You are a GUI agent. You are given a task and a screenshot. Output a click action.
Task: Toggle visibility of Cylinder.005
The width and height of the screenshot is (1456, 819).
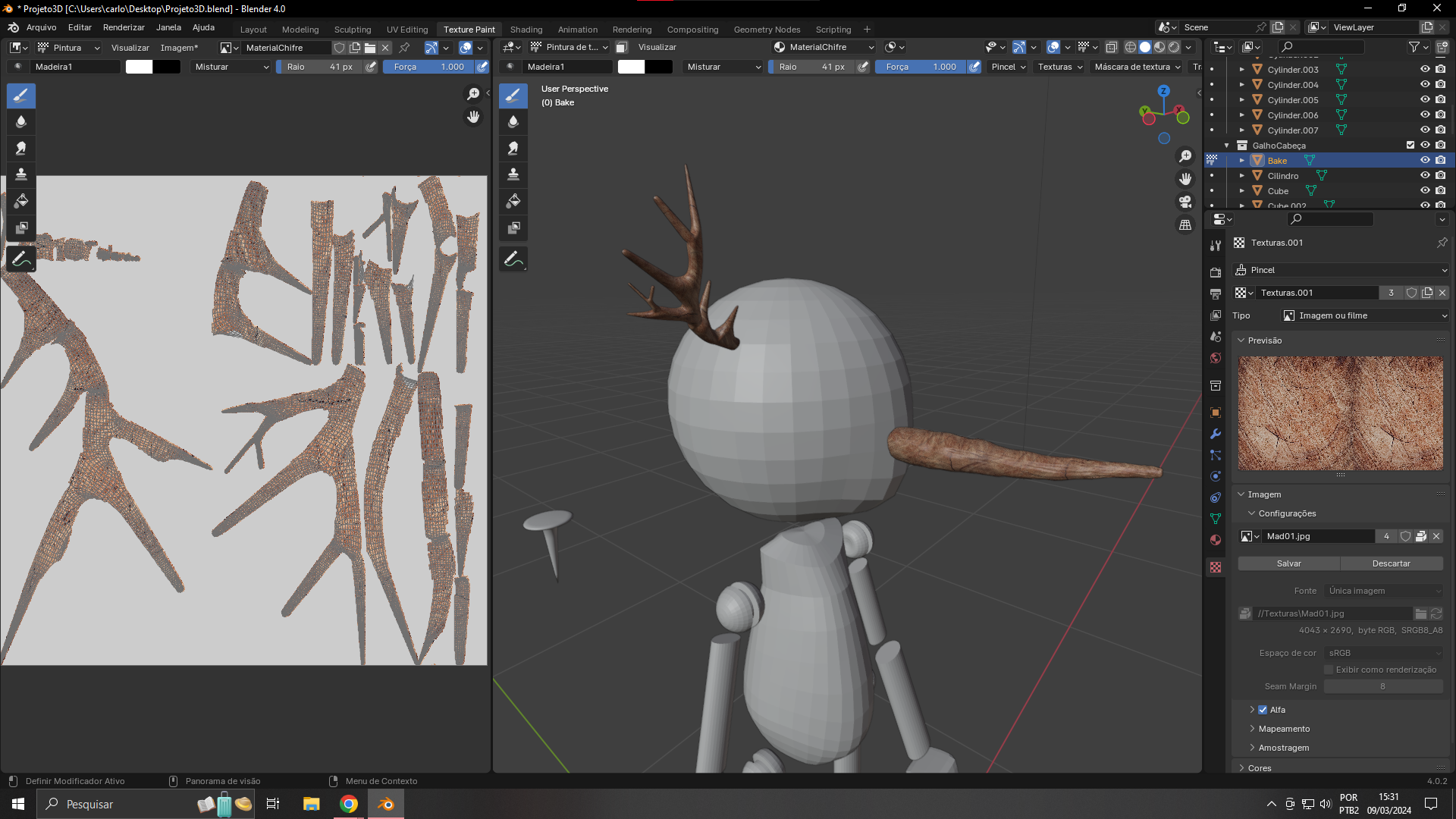(x=1425, y=99)
